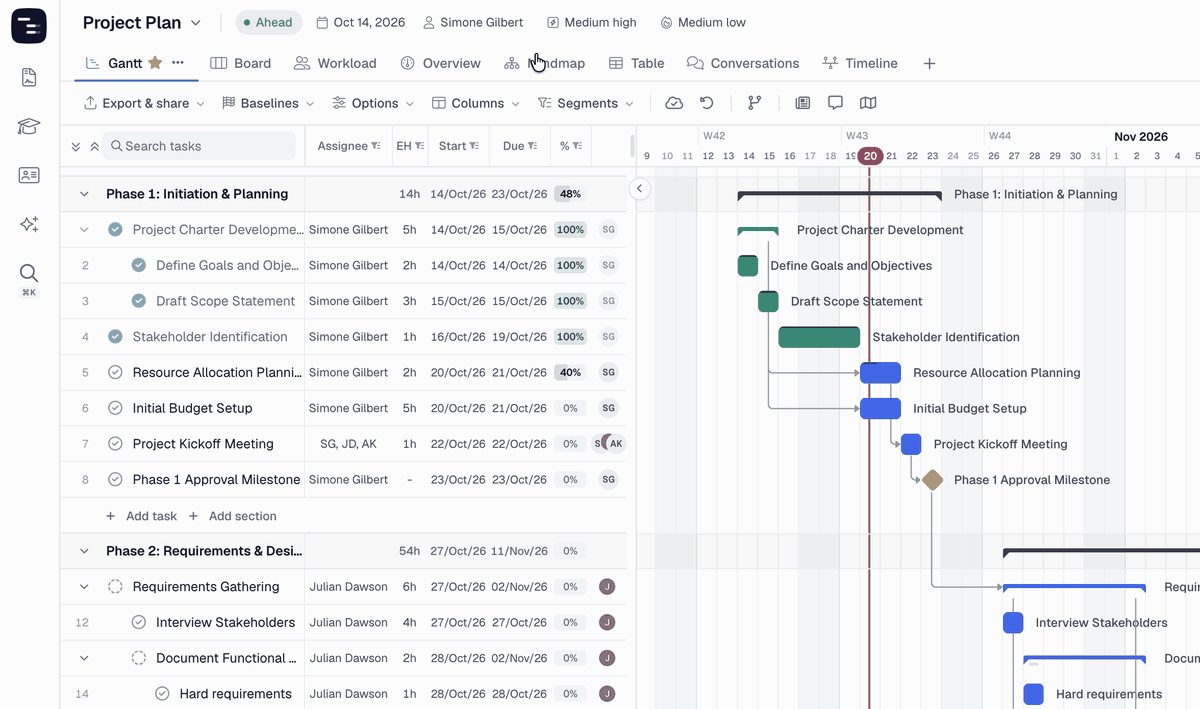This screenshot has height=709, width=1200.
Task: Open the Project Plan title dropdown
Action: click(x=195, y=23)
